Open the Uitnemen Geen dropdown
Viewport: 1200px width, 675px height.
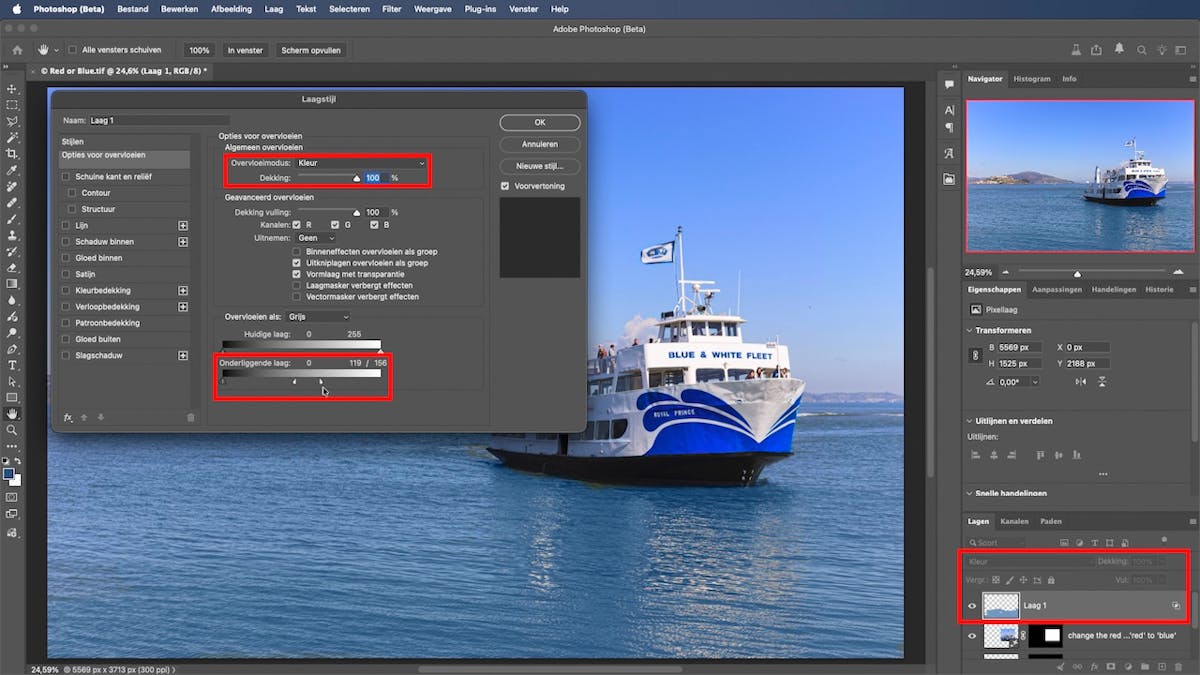pyautogui.click(x=316, y=238)
